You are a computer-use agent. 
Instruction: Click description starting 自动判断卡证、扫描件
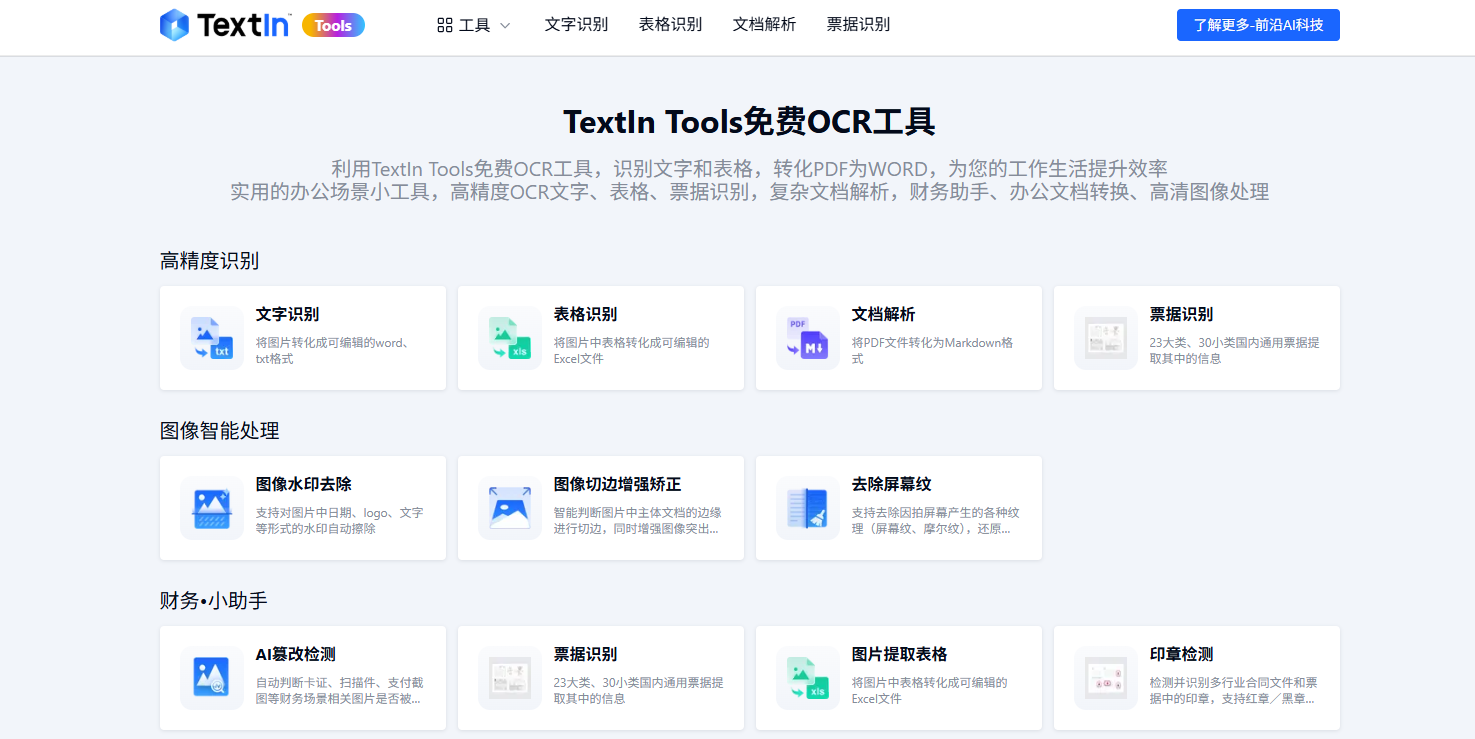tap(340, 690)
